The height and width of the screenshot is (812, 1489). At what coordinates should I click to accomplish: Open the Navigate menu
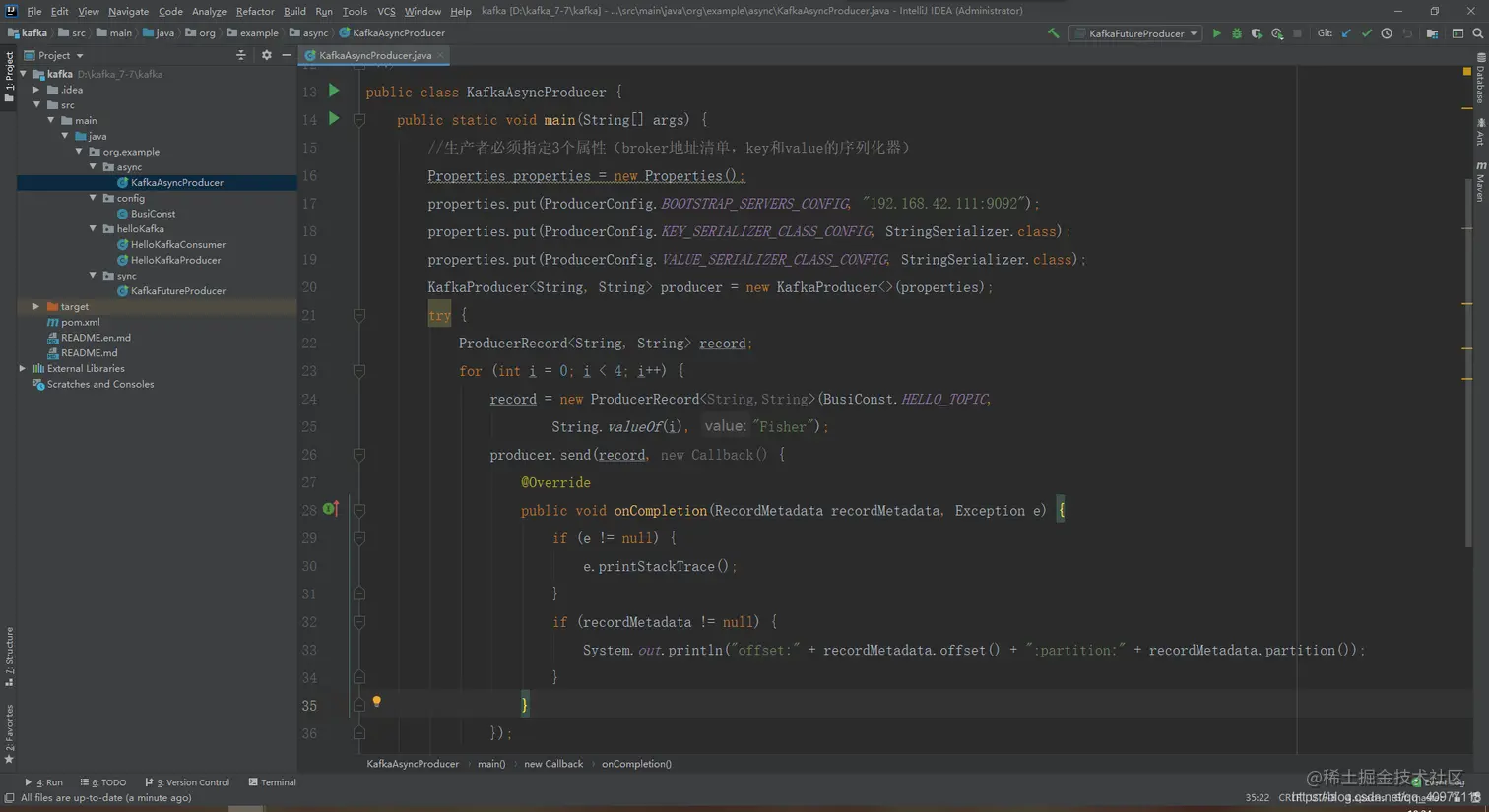click(x=128, y=11)
